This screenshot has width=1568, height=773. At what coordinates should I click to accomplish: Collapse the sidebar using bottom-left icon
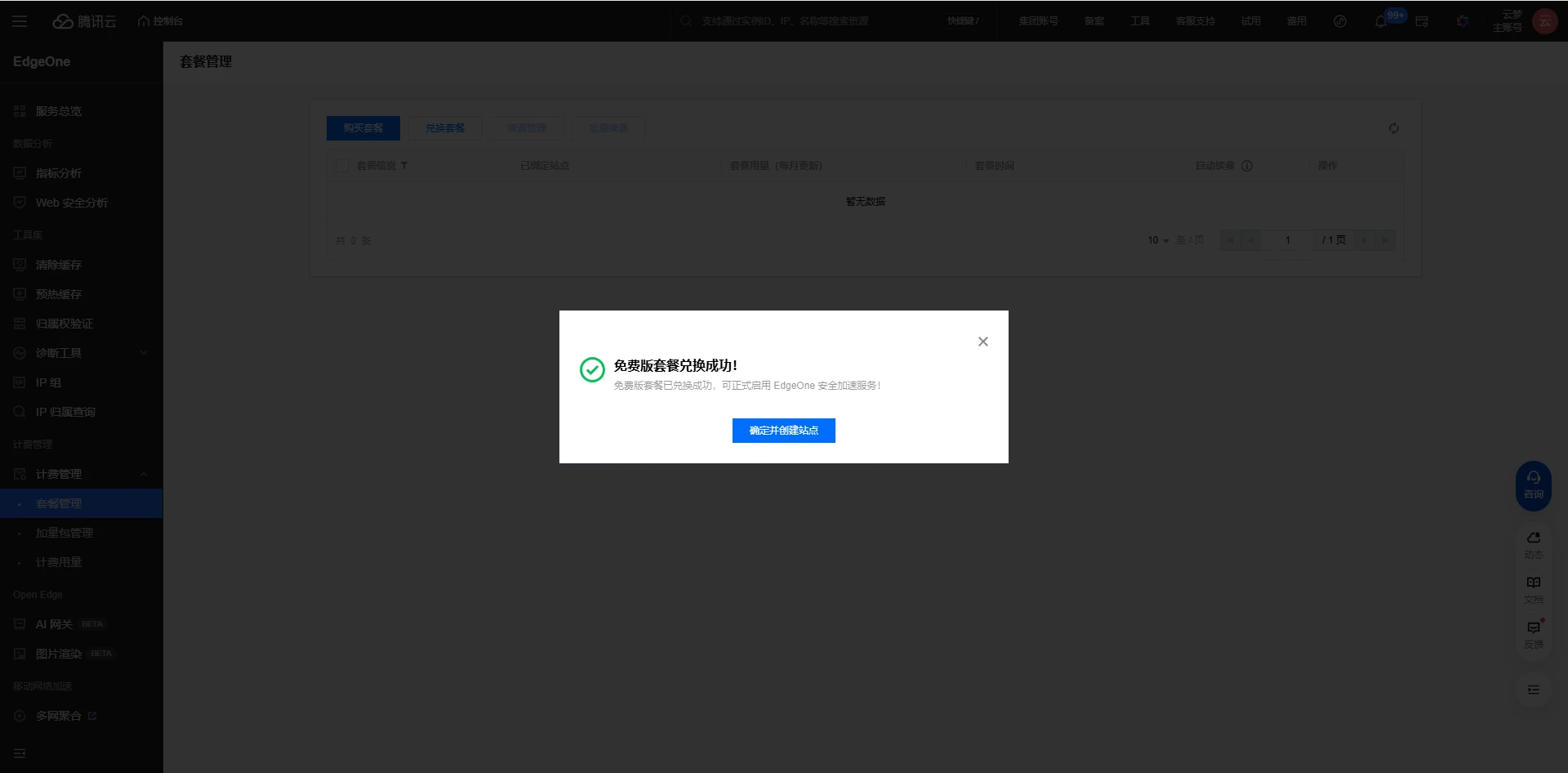click(x=20, y=753)
